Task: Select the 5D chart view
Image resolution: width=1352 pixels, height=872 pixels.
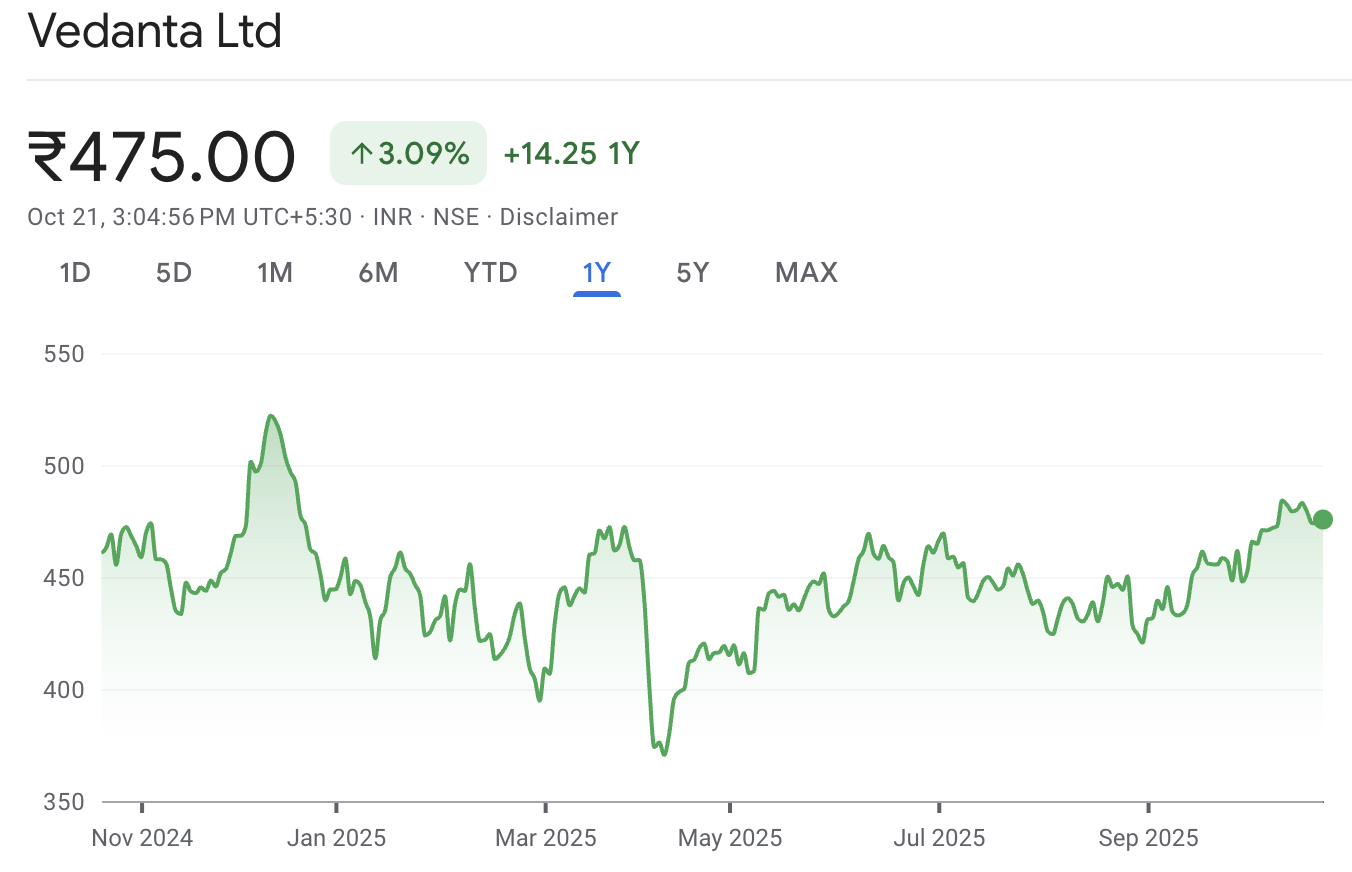Action: pyautogui.click(x=173, y=272)
